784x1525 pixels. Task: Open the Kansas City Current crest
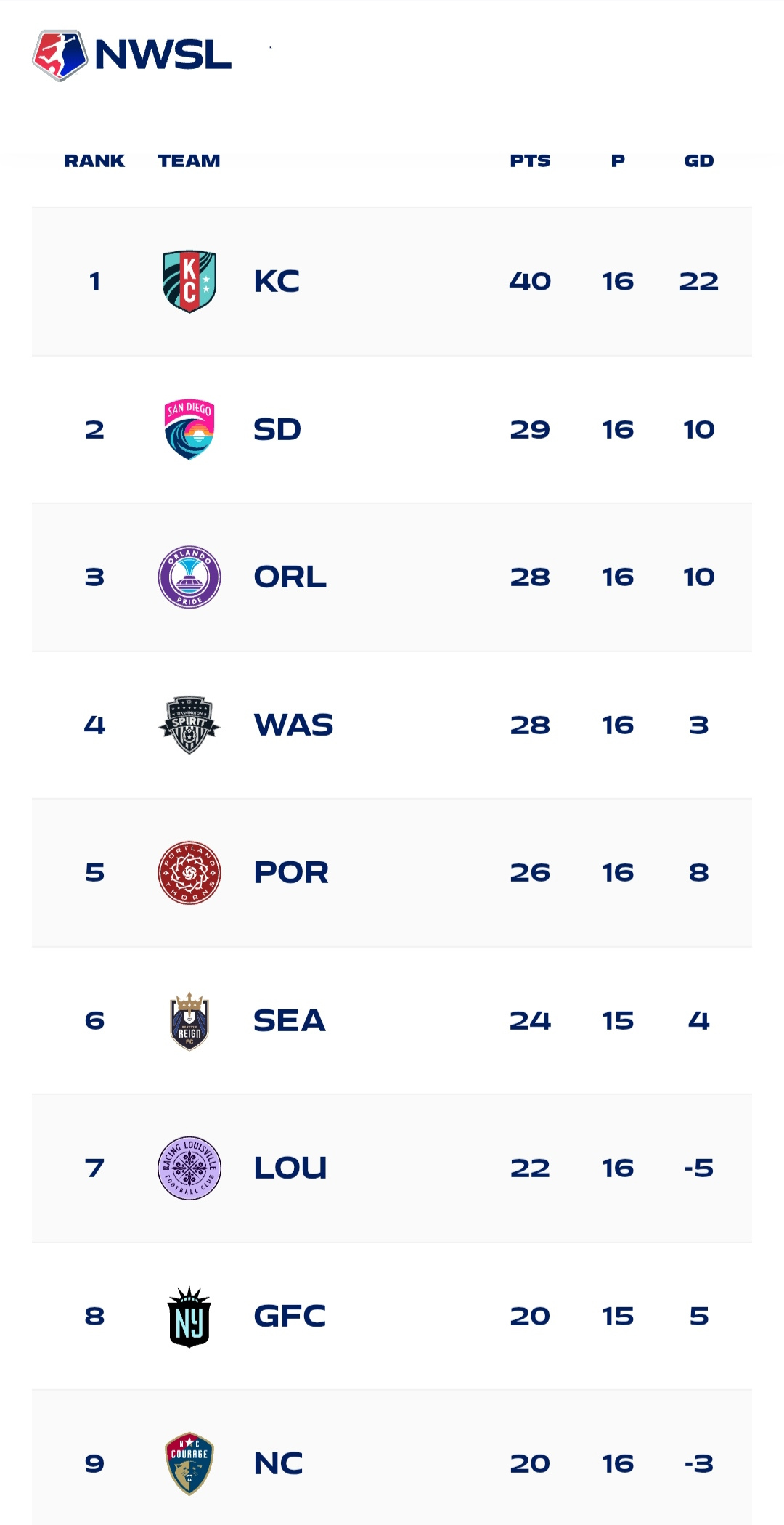[x=189, y=282]
